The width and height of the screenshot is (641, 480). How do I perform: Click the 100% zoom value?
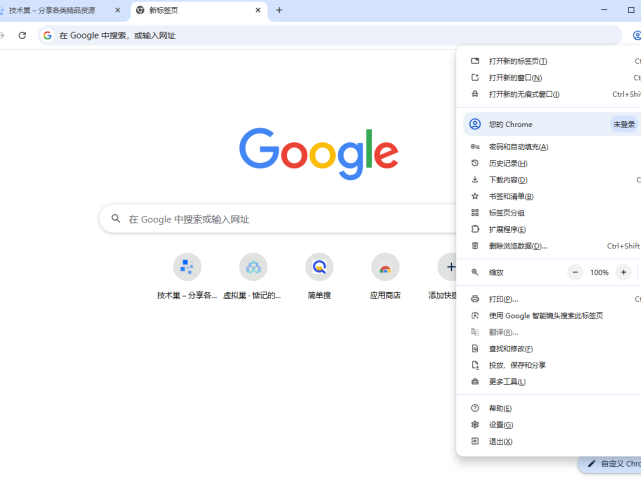click(x=599, y=272)
